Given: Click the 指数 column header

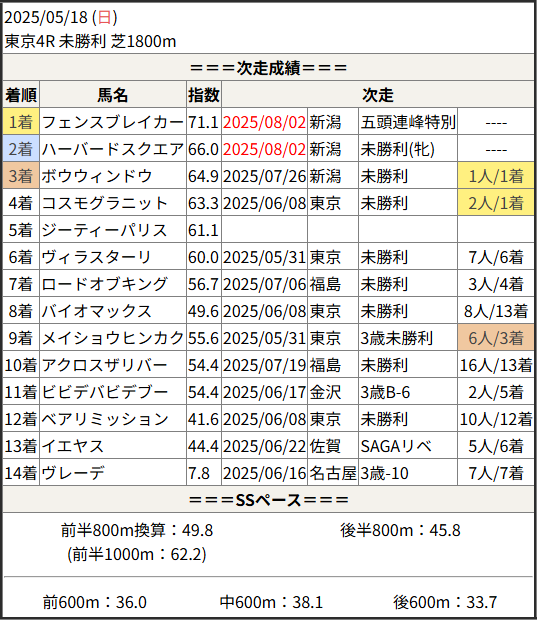Looking at the screenshot, I should [x=204, y=95].
